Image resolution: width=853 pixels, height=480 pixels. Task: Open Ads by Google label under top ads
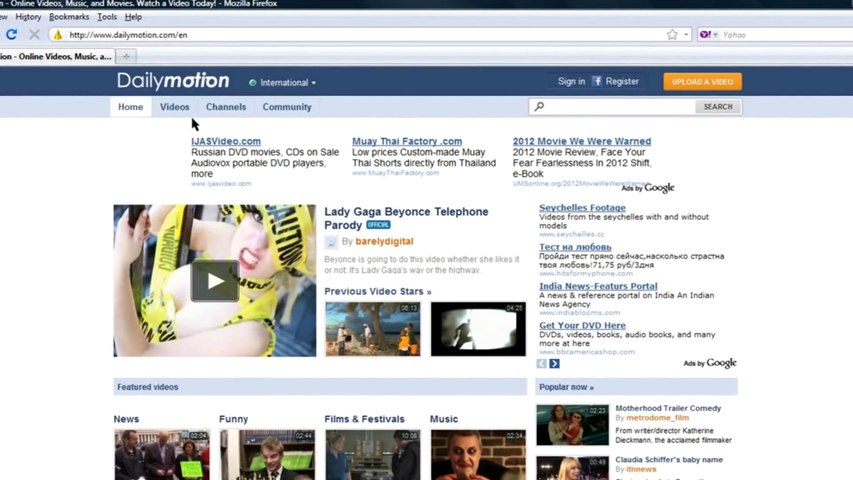[647, 188]
